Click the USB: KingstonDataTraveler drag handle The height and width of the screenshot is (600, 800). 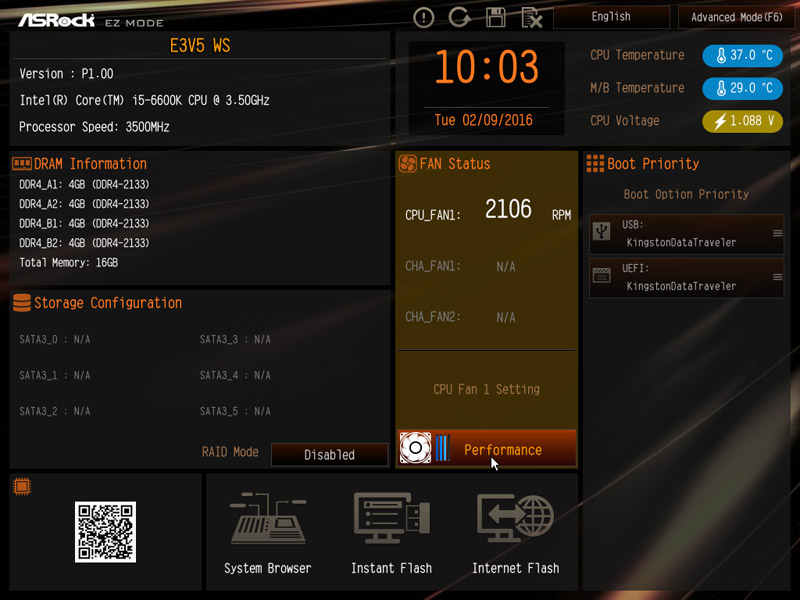pos(778,233)
